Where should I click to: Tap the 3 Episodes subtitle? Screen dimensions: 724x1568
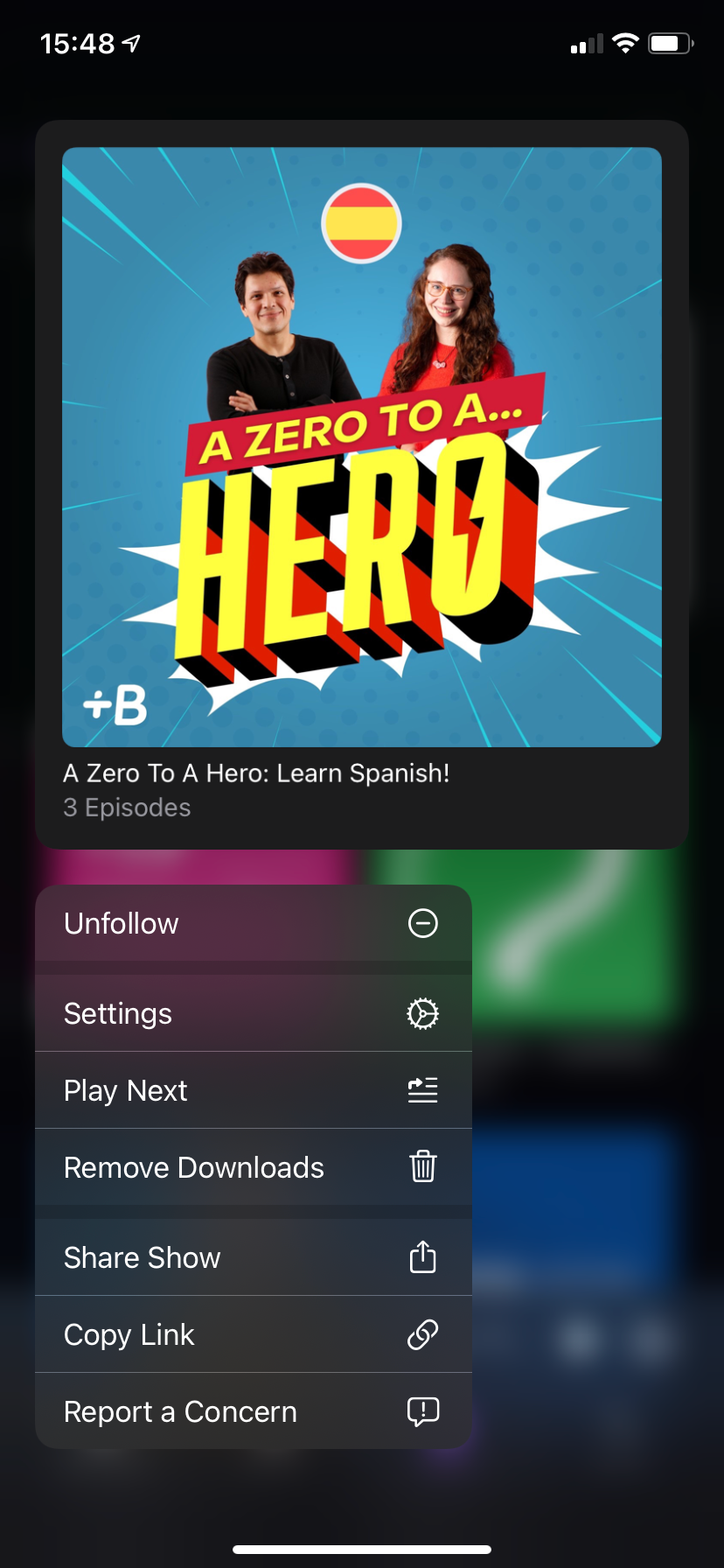click(x=127, y=808)
